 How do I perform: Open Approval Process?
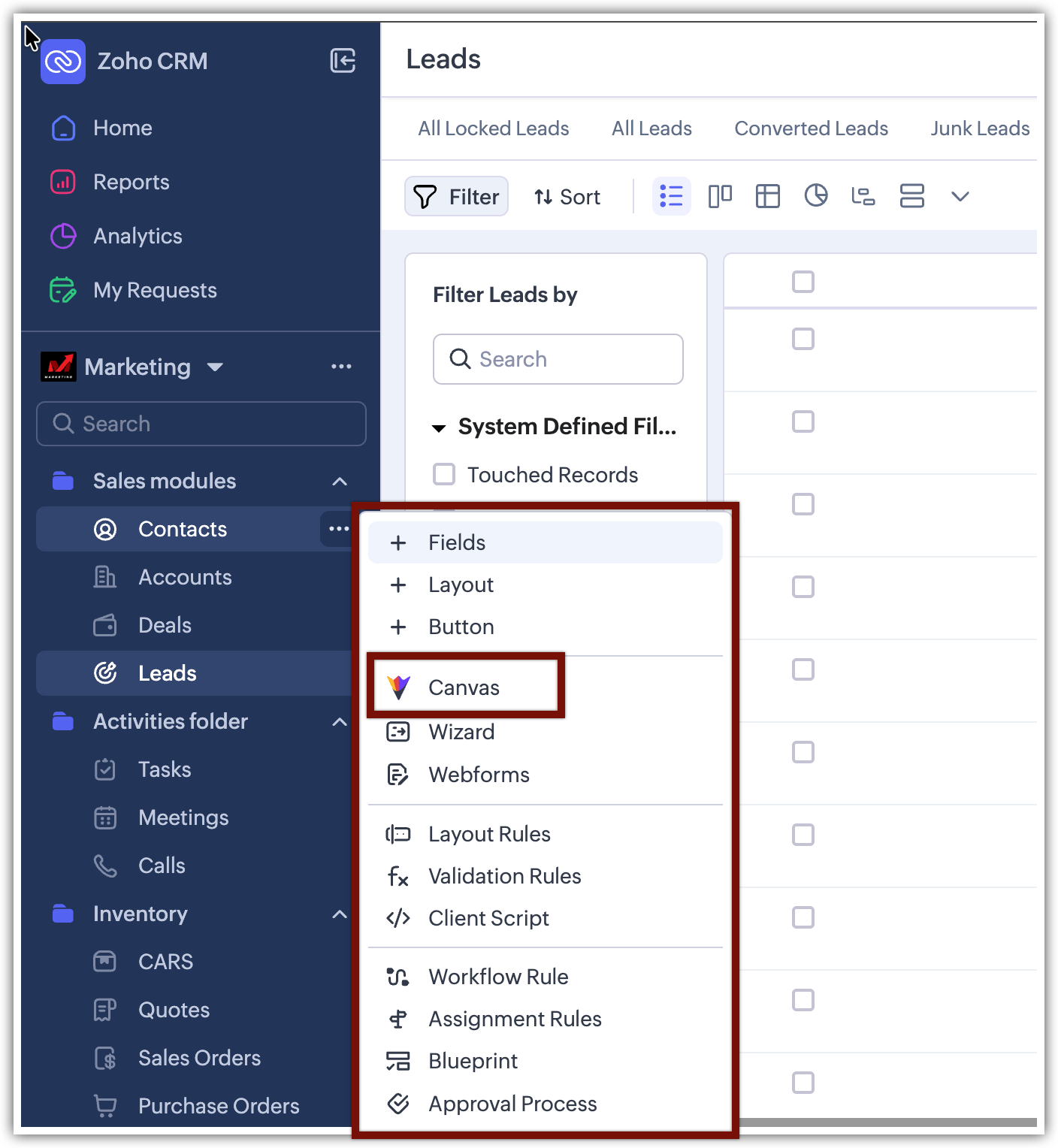(512, 1104)
